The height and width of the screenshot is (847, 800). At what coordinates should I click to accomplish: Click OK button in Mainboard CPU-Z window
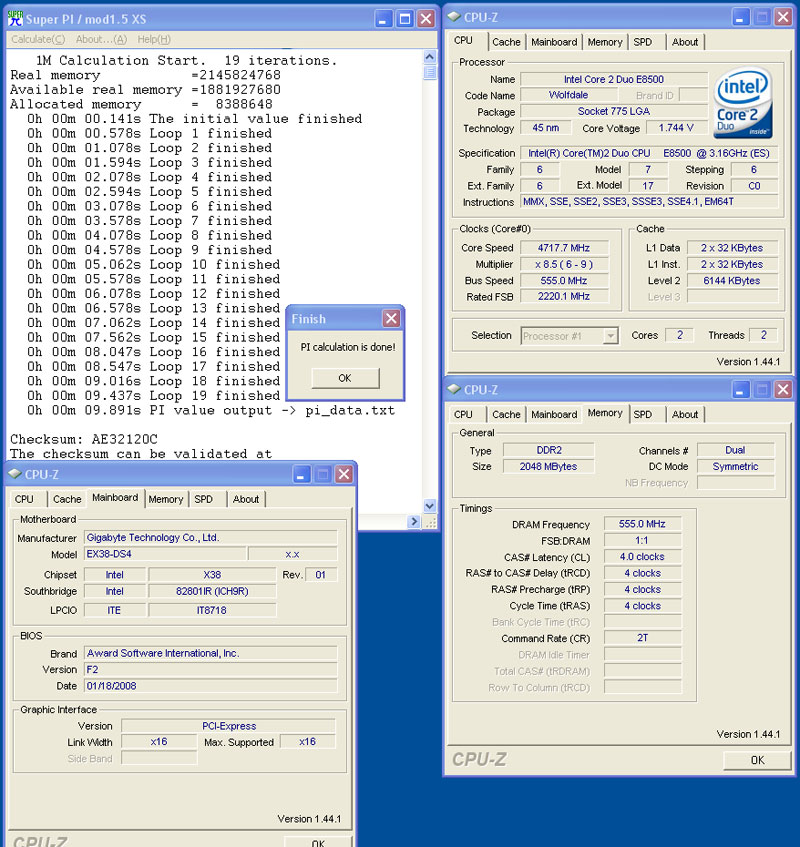click(x=318, y=842)
